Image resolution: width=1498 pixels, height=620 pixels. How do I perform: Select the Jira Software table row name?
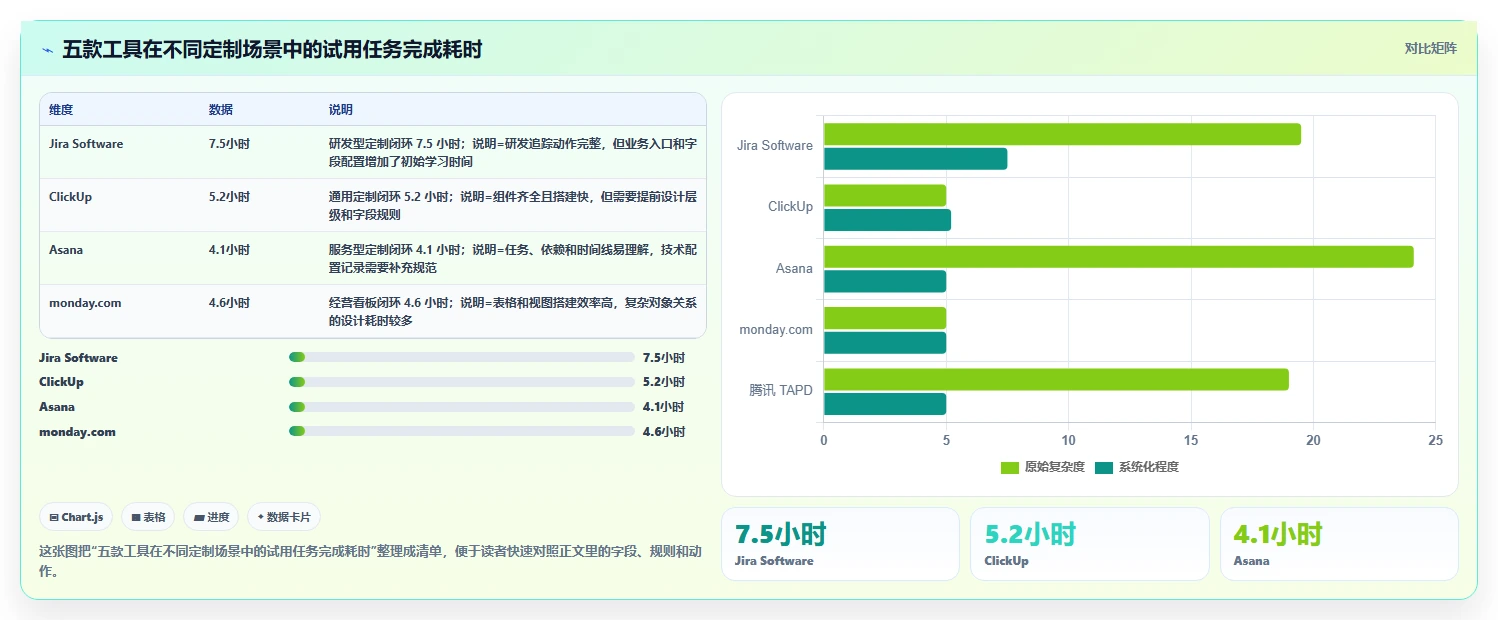[x=86, y=143]
